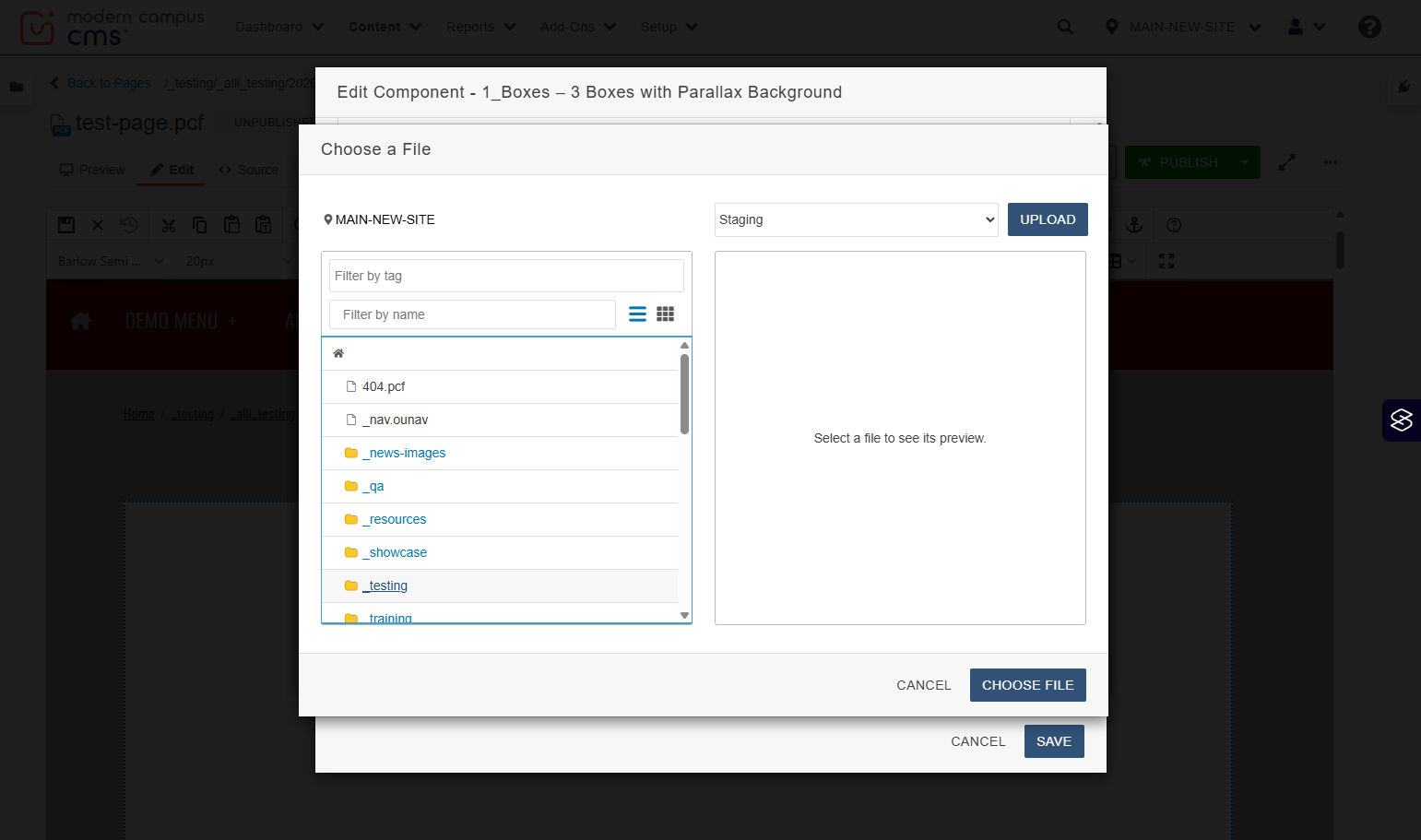Expand the user account dropdown
Screen dimensions: 1421x840
pos(1307,27)
